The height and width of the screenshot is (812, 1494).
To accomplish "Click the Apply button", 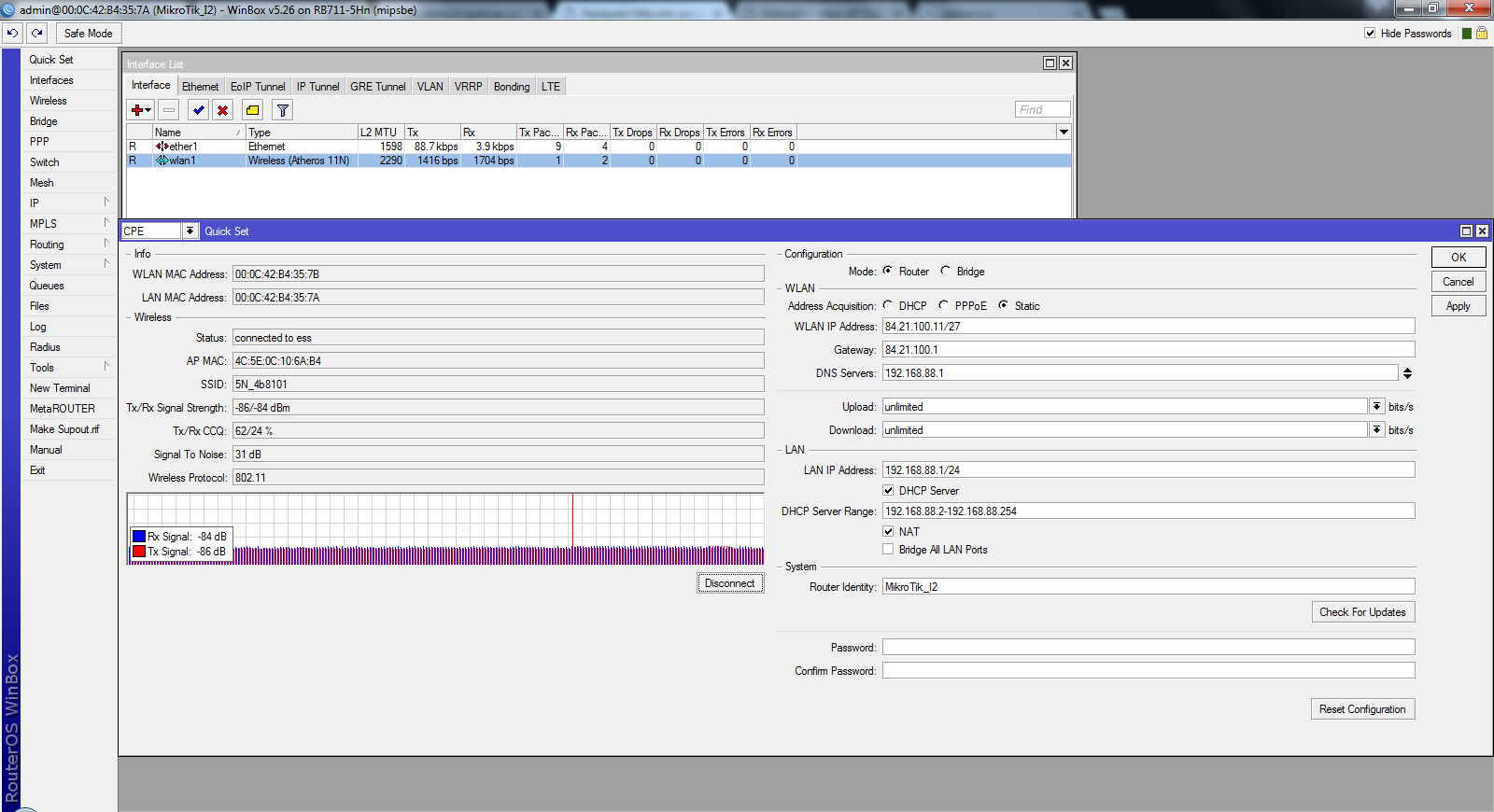I will point(1459,306).
